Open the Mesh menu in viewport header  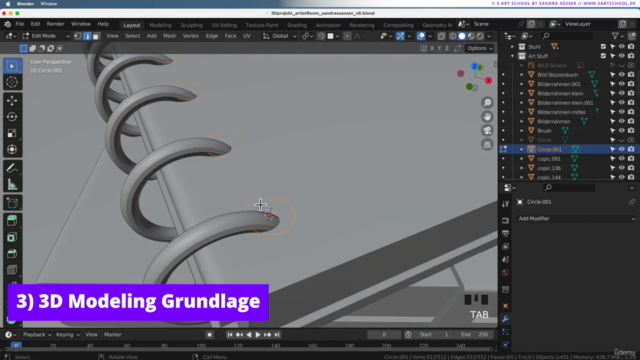[x=169, y=36]
